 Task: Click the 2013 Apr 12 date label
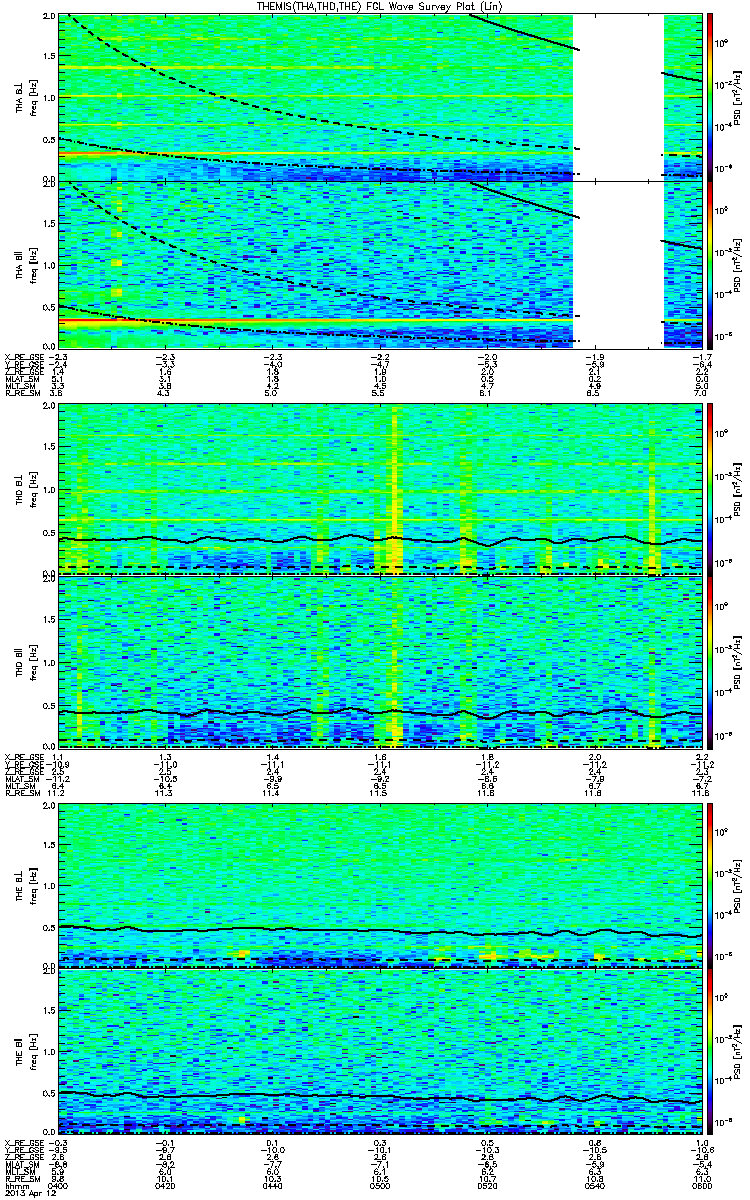coord(25,1192)
